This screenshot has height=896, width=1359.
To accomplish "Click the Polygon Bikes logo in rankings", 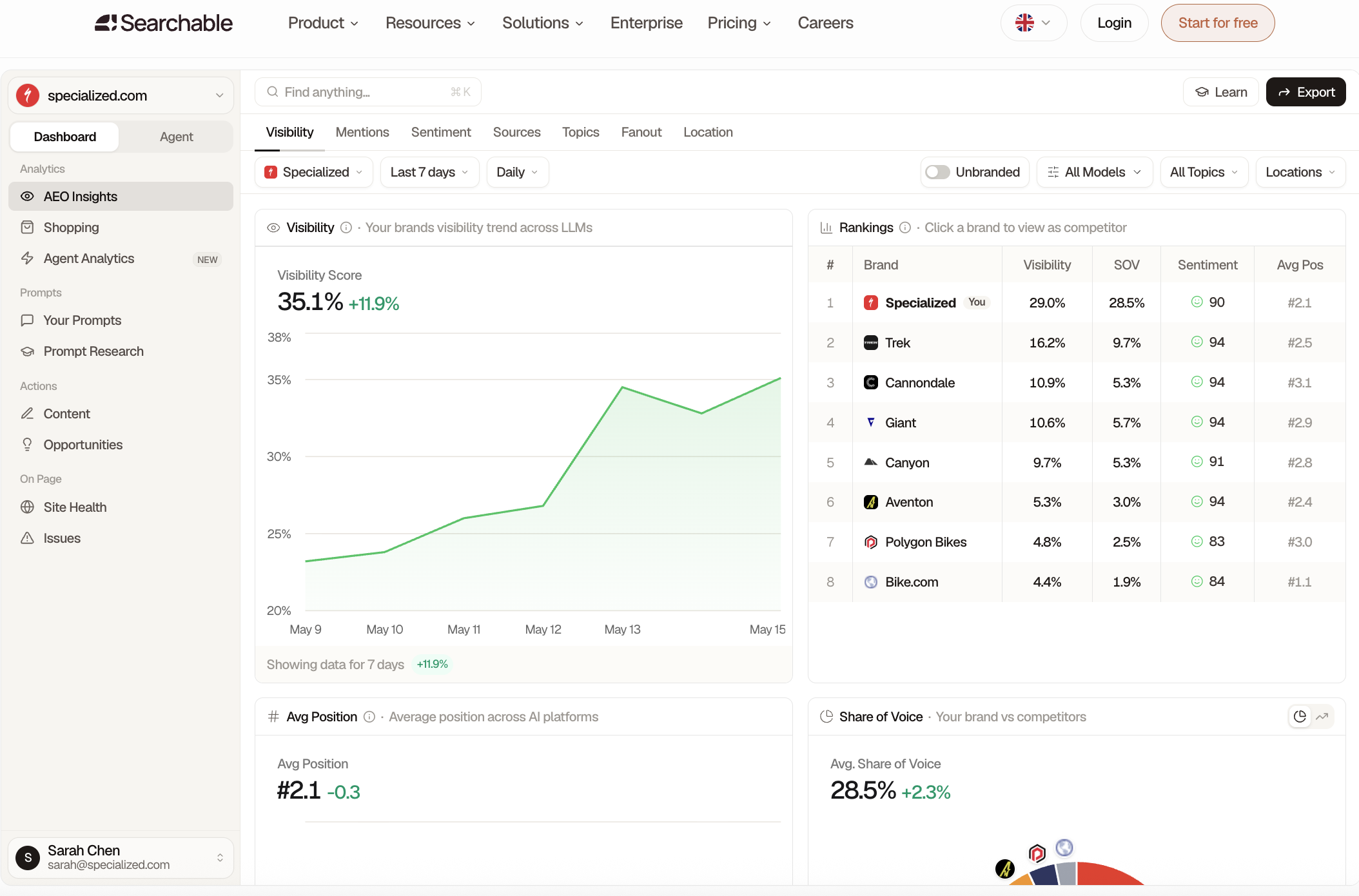I will (x=871, y=542).
